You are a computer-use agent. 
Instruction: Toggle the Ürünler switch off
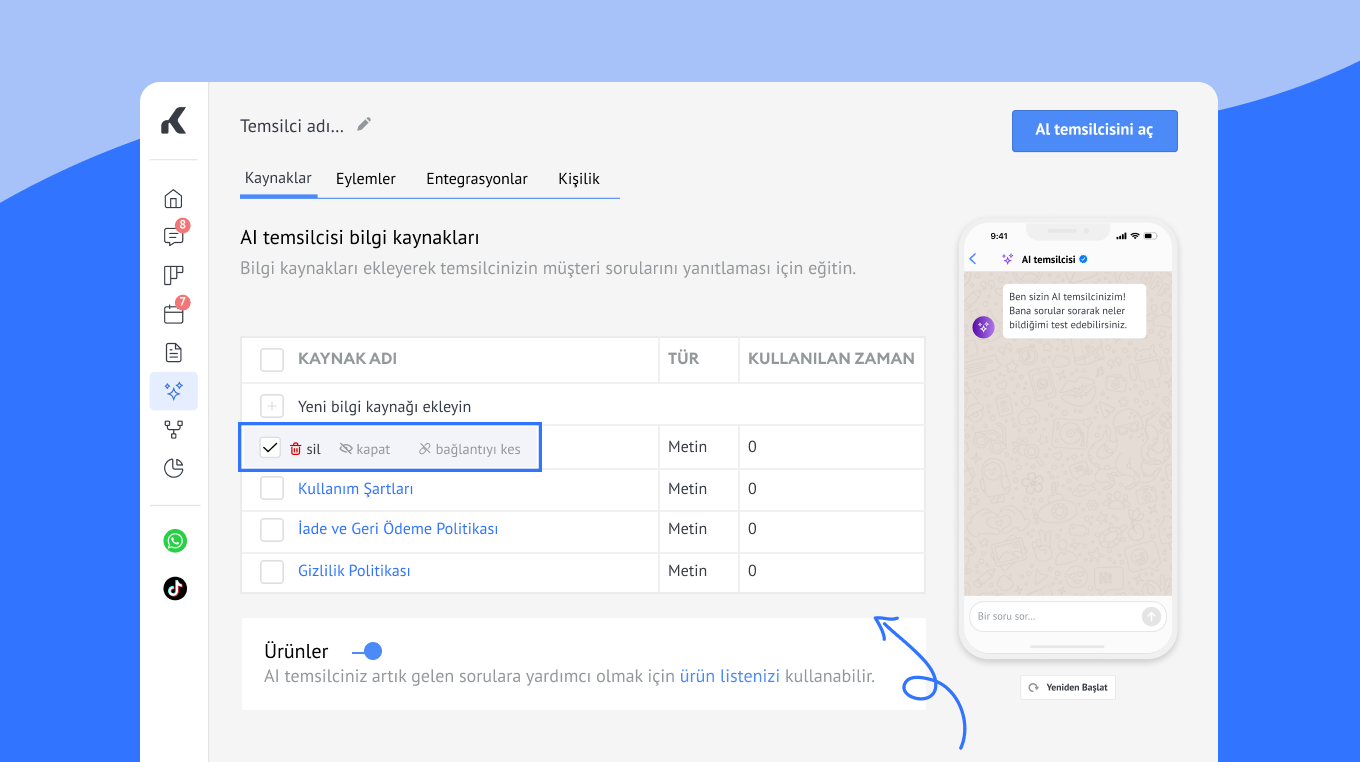point(366,651)
